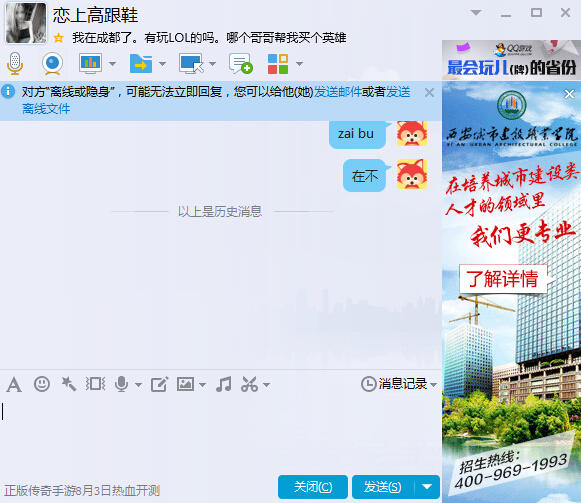
Task: Click the magic emoticon wand icon
Action: pos(69,384)
